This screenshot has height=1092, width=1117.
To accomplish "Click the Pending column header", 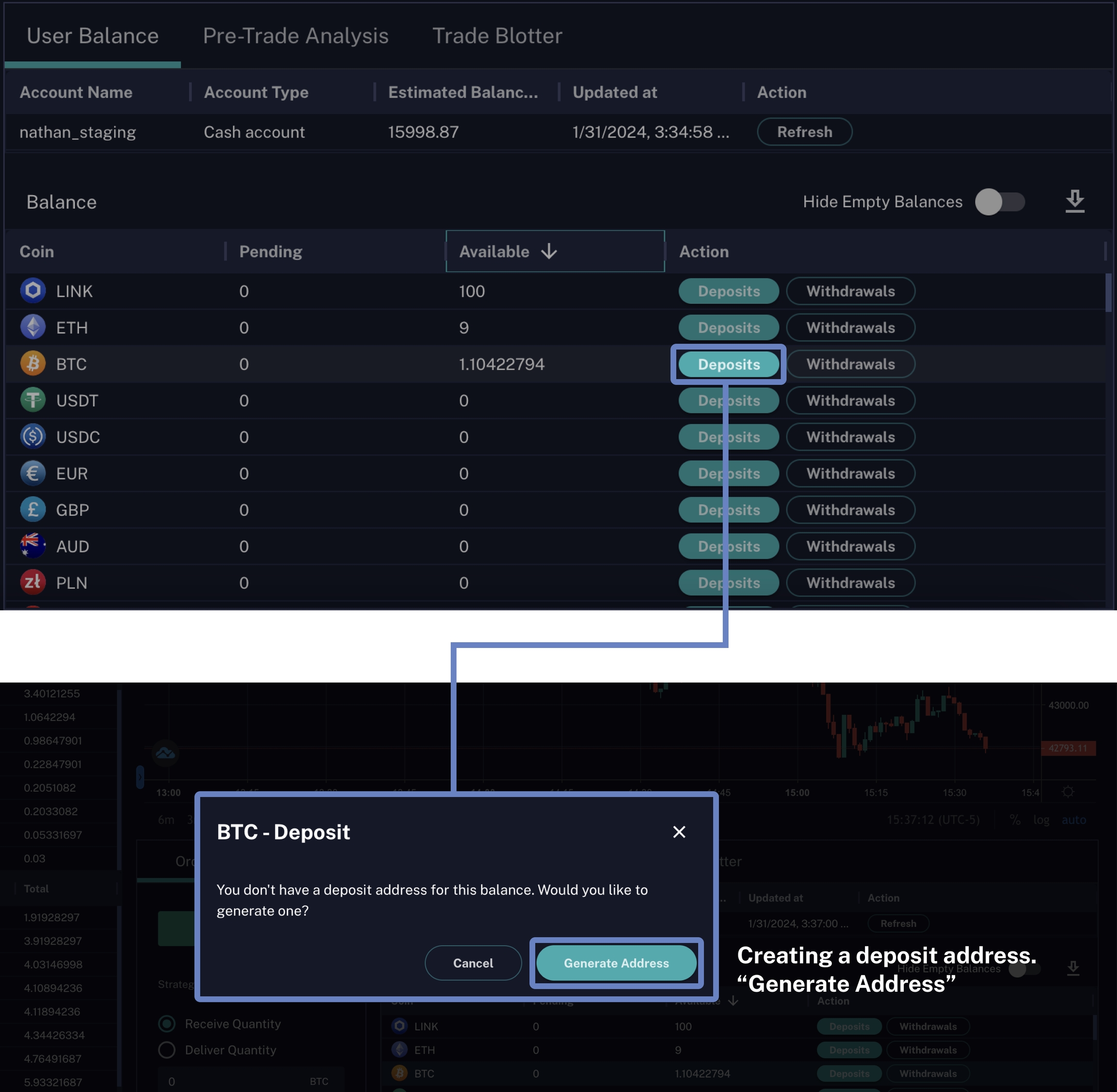I will pyautogui.click(x=270, y=251).
